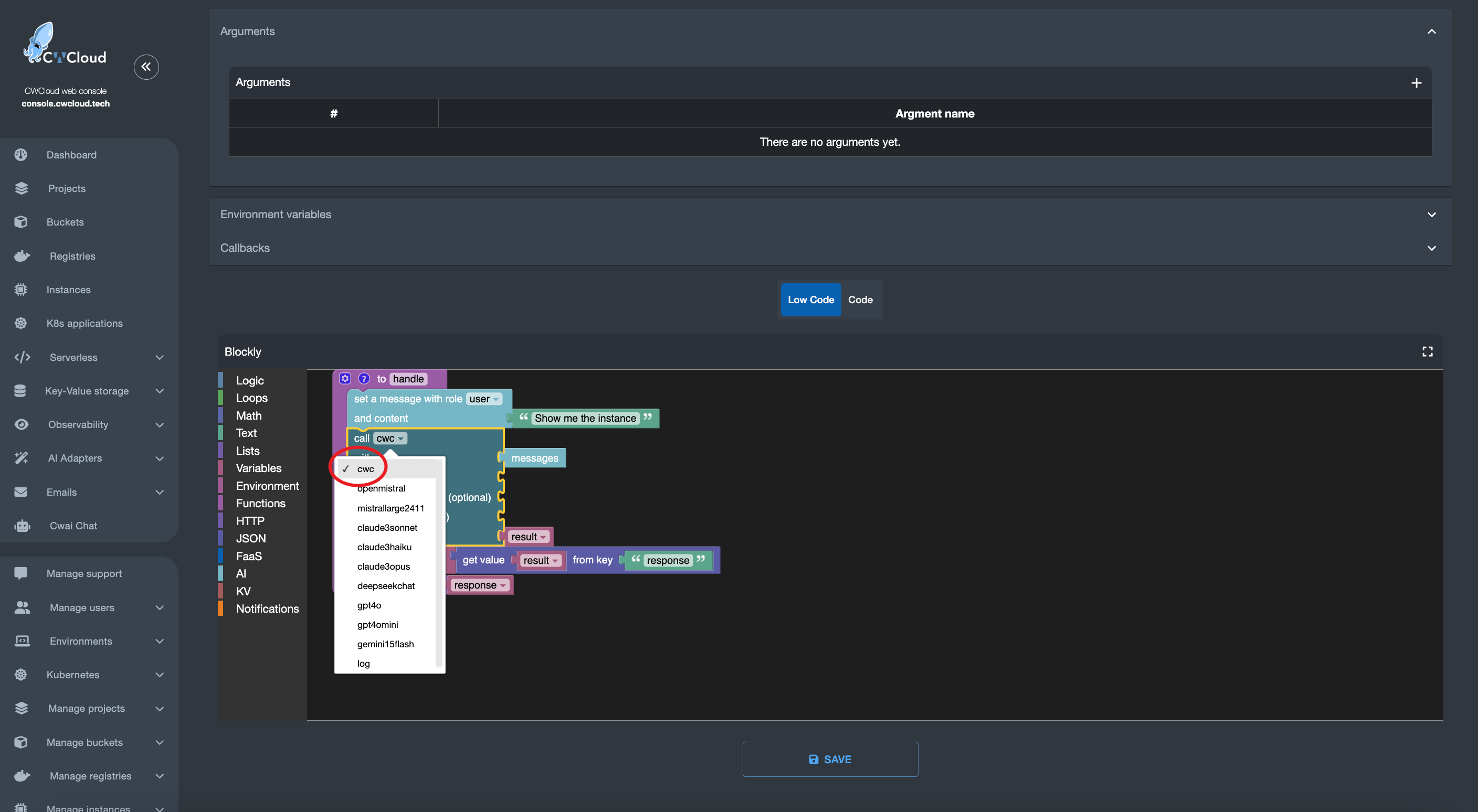Save the function with SAVE button
1478x812 pixels.
[830, 759]
